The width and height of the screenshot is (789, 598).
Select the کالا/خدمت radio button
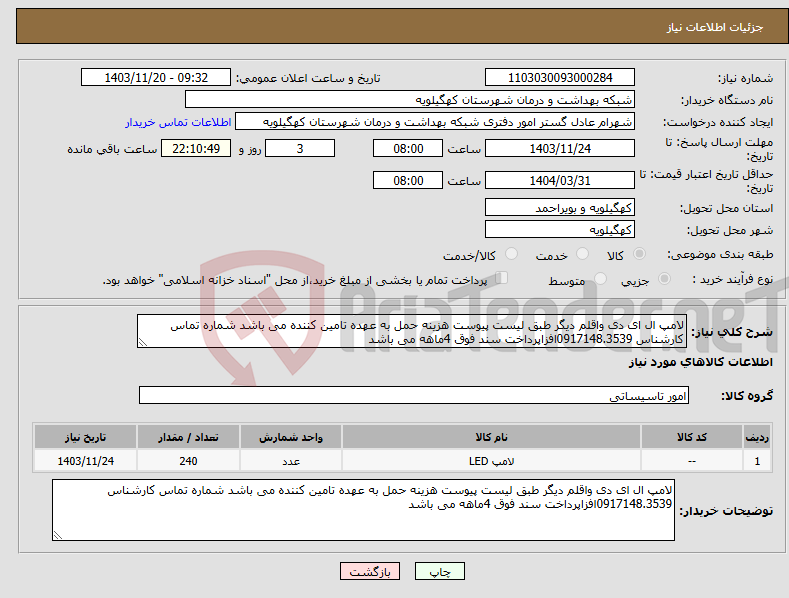coord(511,254)
